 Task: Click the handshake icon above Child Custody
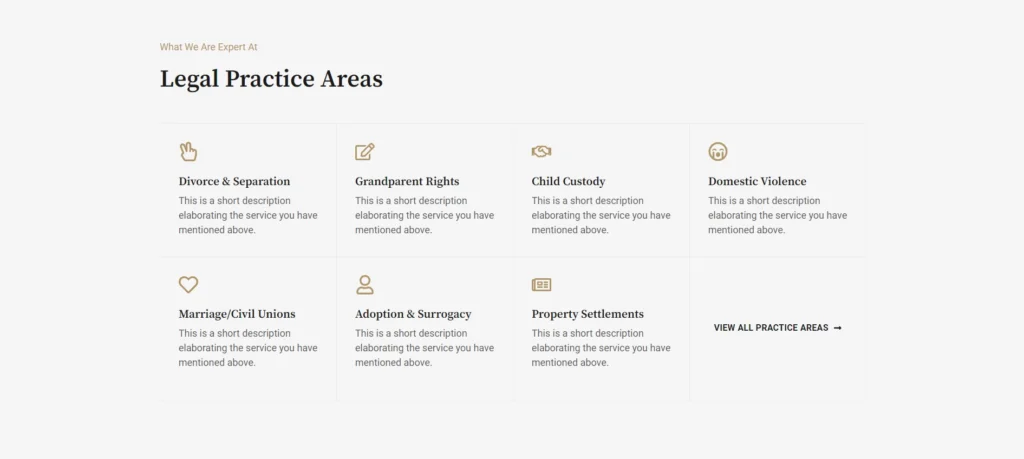[541, 152]
